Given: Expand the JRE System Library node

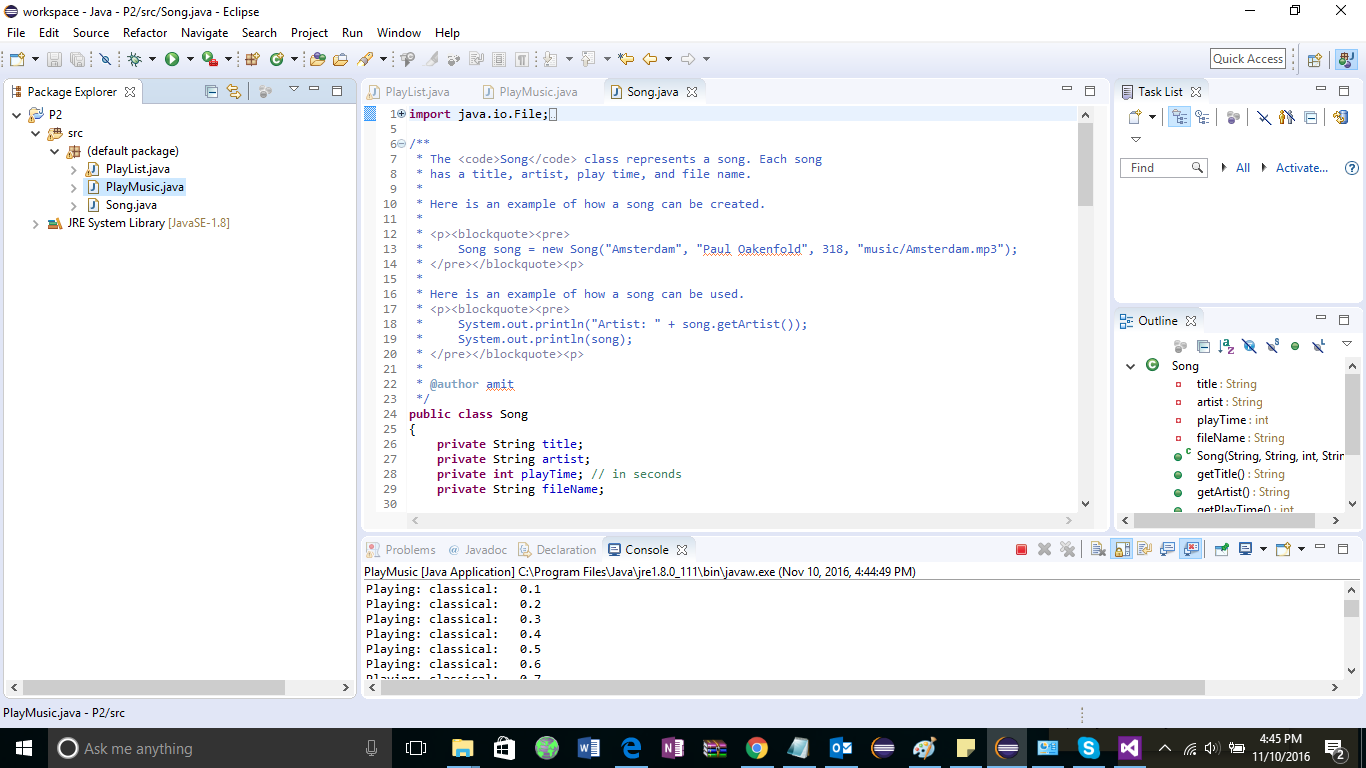Looking at the screenshot, I should click(36, 223).
